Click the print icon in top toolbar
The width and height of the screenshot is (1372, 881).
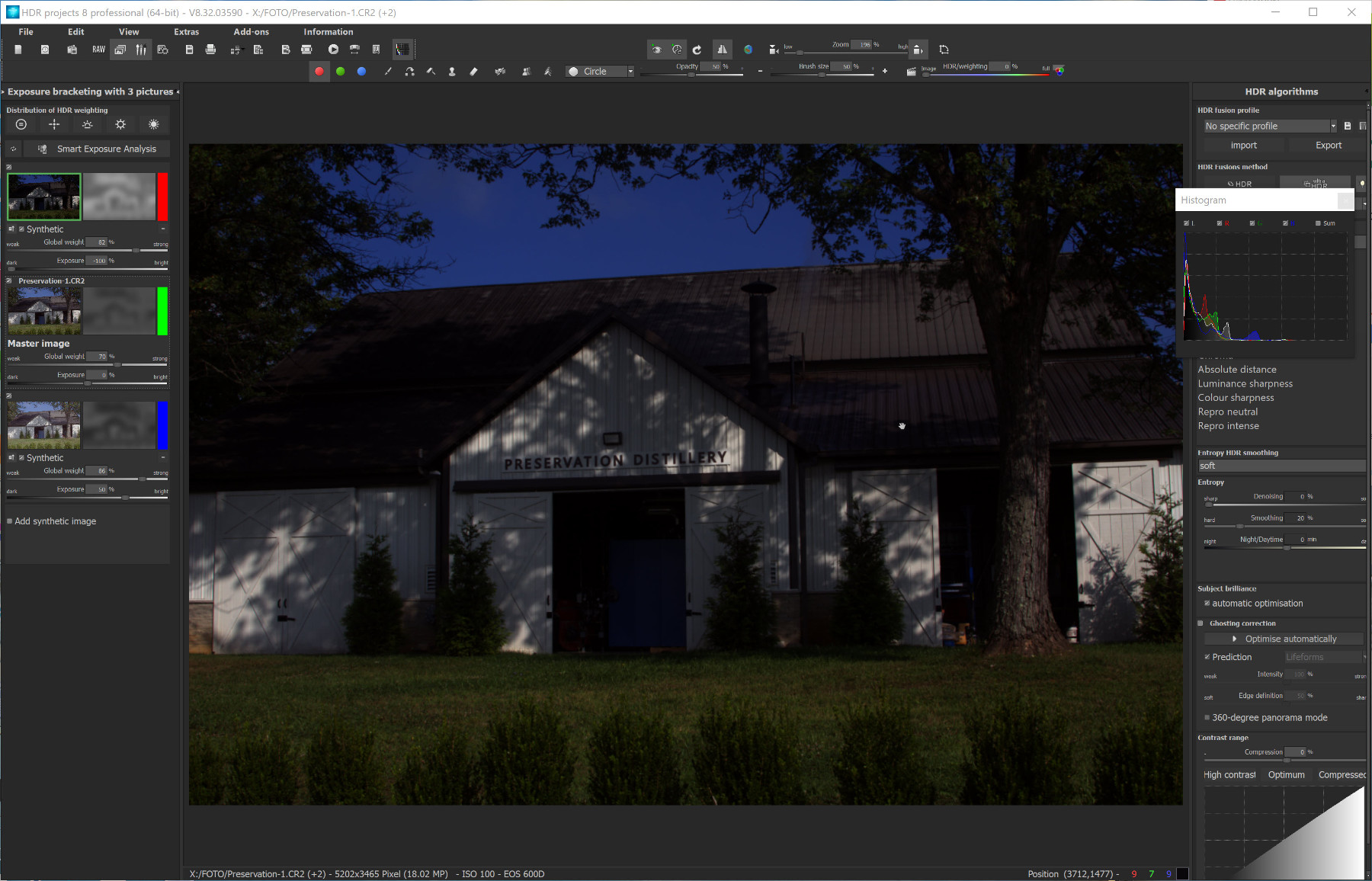click(x=211, y=50)
